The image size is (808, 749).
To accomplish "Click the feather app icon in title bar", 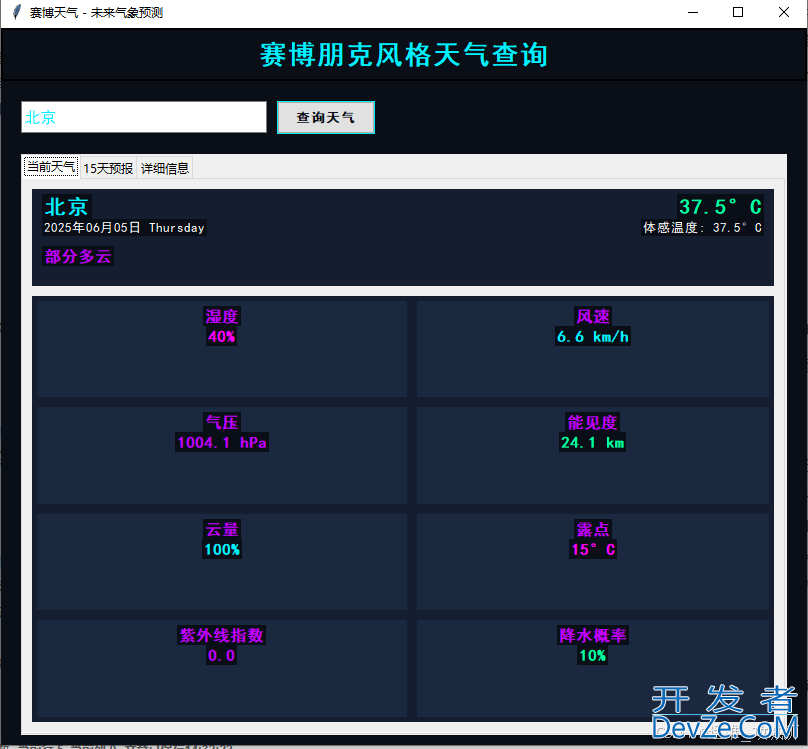I will (x=16, y=12).
